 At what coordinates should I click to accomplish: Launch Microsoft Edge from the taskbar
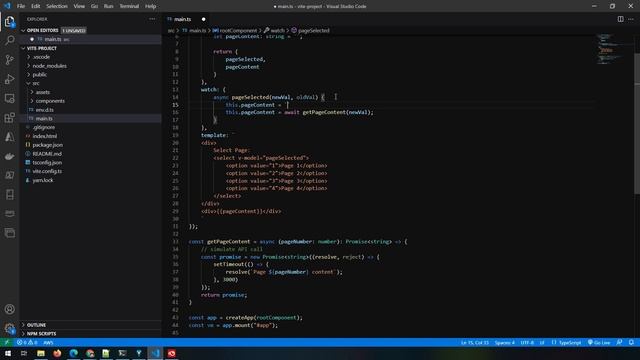(74, 353)
